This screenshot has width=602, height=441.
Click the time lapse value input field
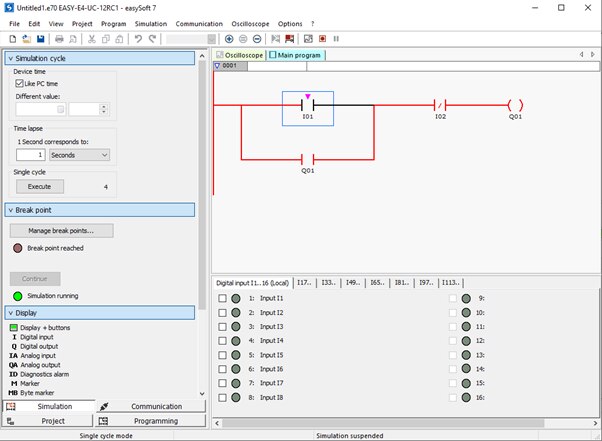[32, 155]
